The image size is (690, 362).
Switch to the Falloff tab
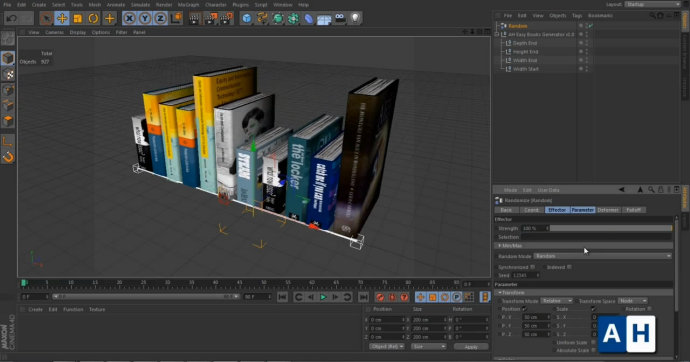click(633, 210)
